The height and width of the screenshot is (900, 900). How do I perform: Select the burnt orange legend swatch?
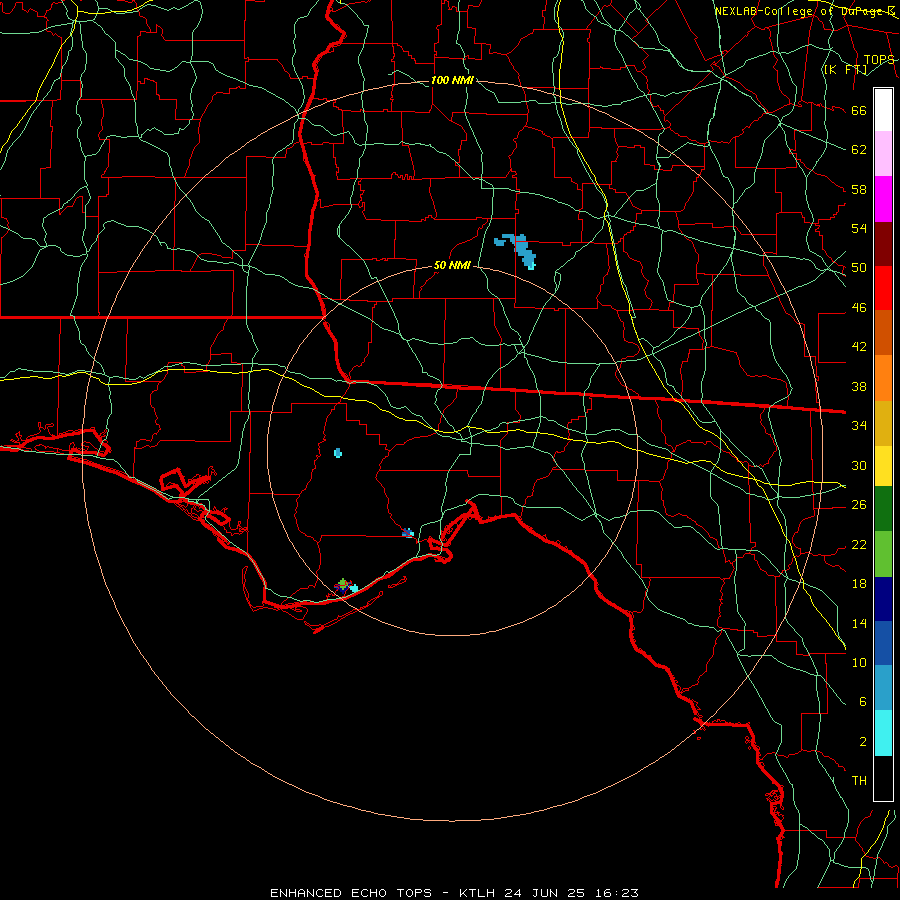click(883, 332)
